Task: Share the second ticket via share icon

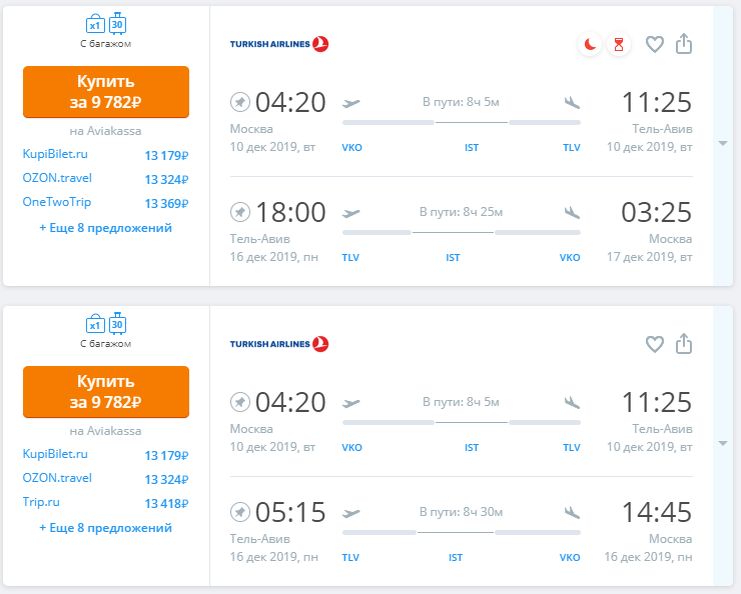Action: tap(684, 344)
